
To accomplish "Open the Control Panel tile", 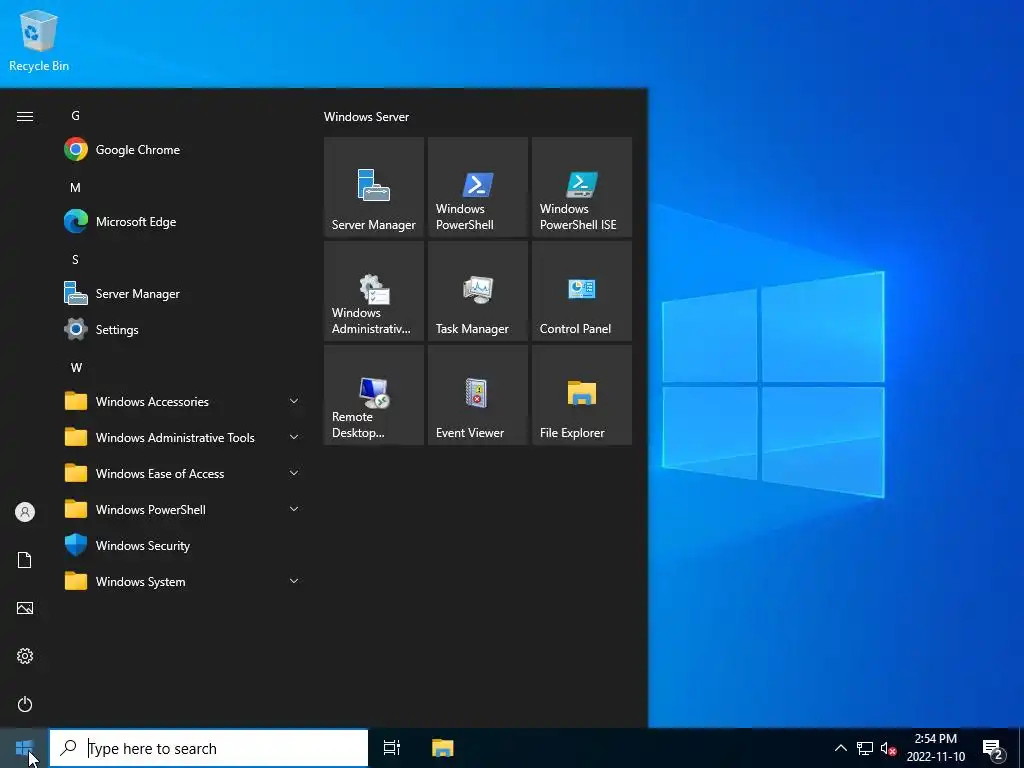I will tap(581, 291).
